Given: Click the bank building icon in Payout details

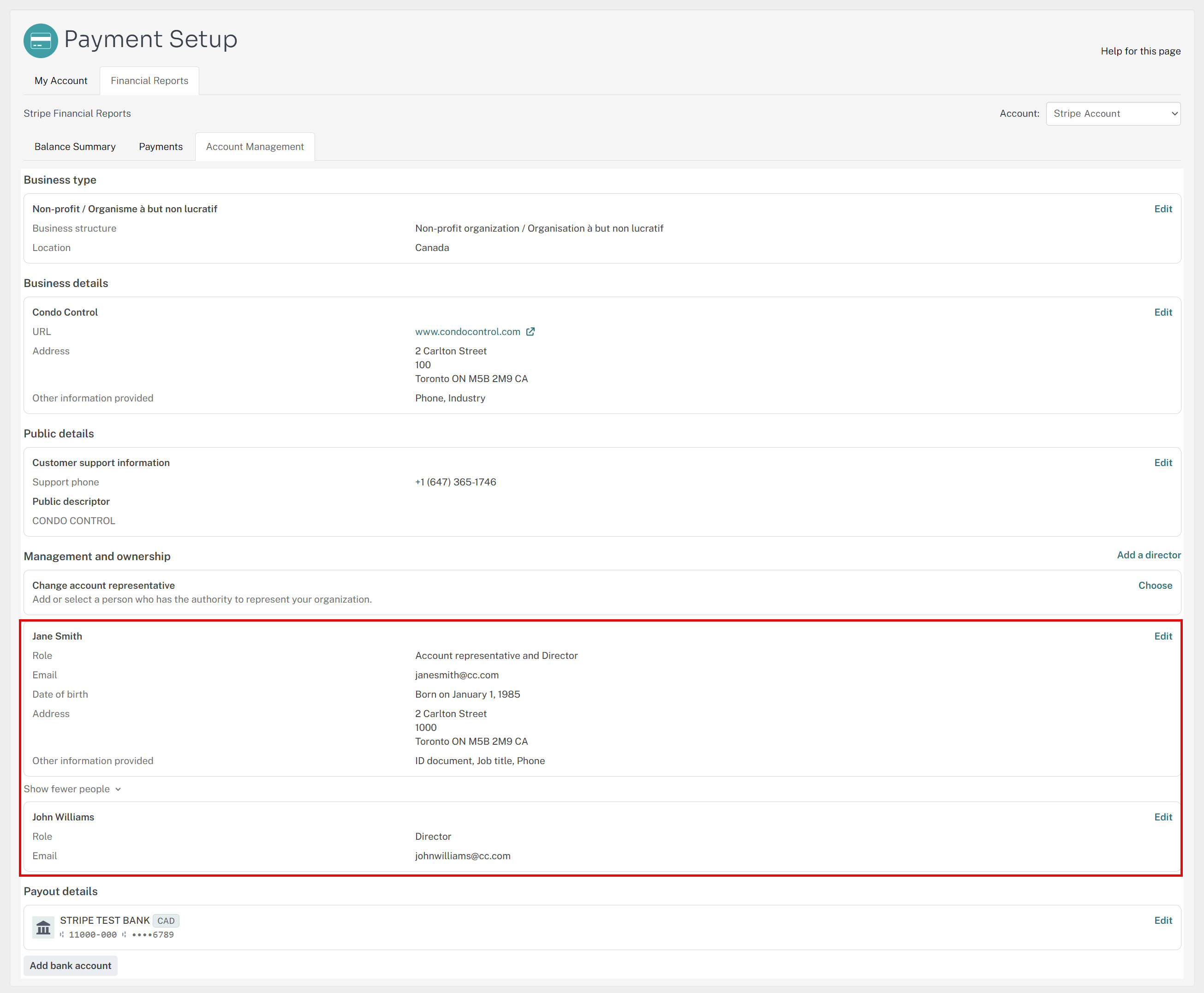Looking at the screenshot, I should (x=43, y=927).
